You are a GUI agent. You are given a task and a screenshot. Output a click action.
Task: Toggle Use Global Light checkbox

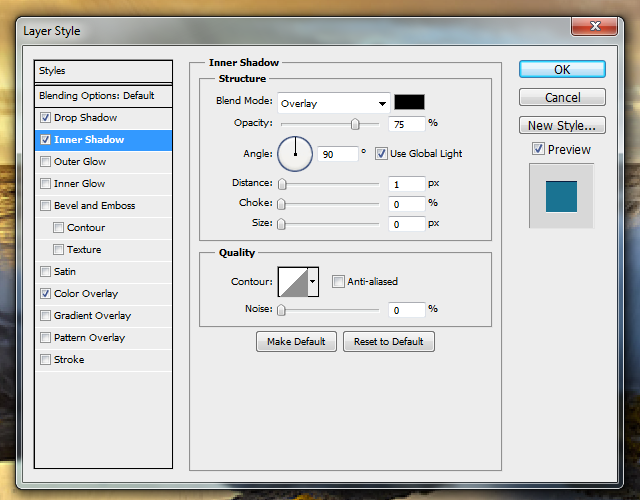tap(381, 154)
